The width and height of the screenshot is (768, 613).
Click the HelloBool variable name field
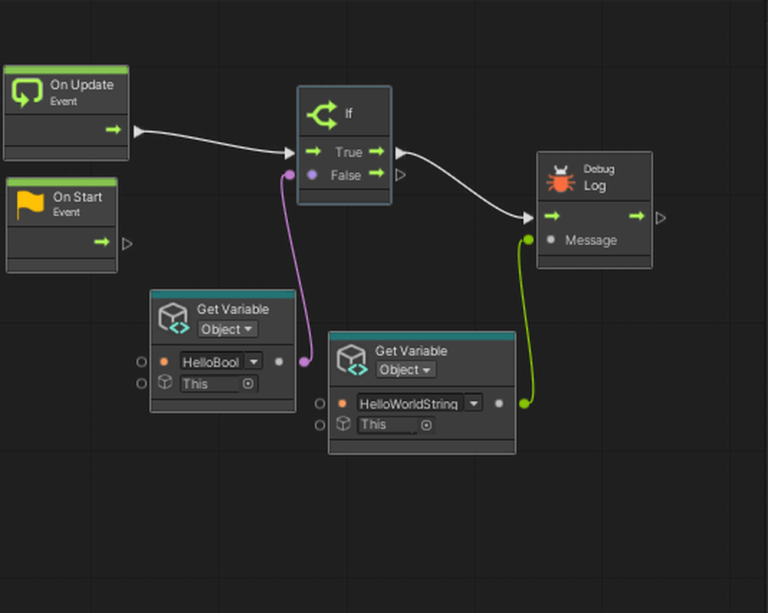[210, 362]
